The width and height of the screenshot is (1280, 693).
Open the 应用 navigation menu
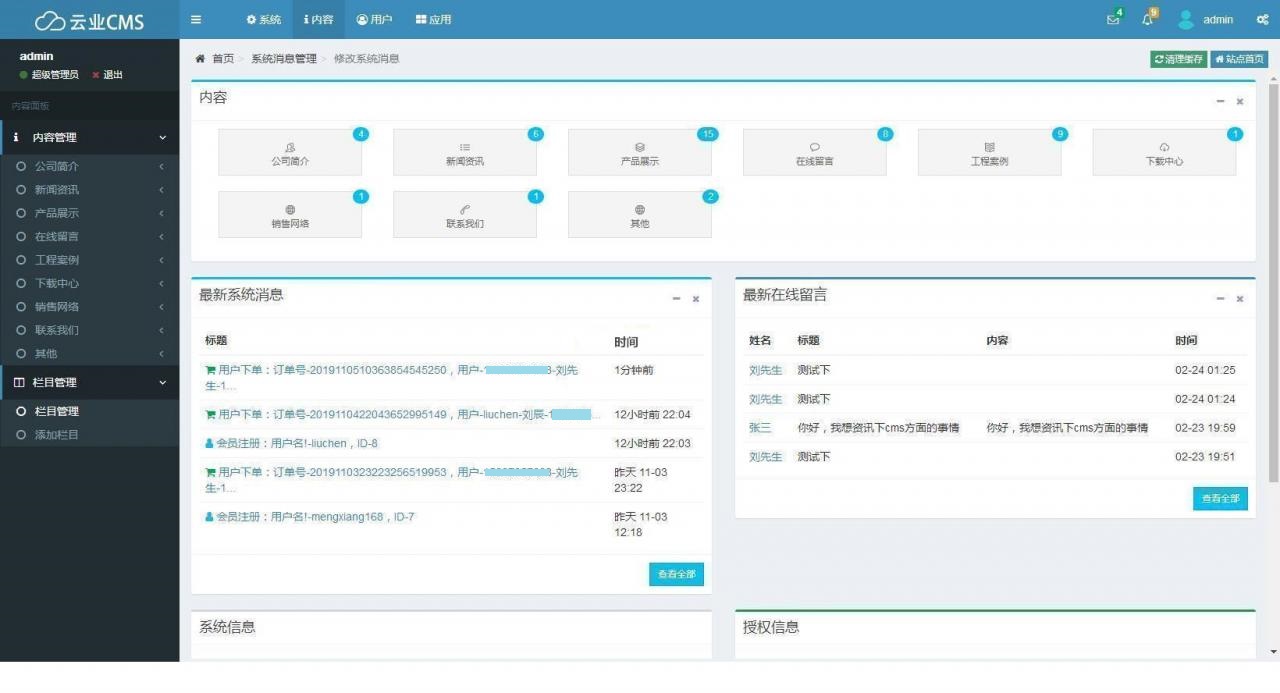[x=433, y=19]
